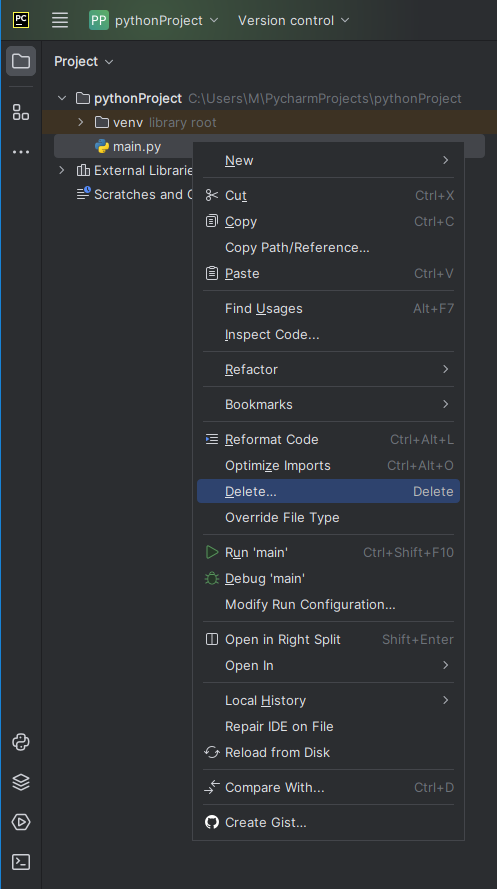Click the Reformat Code icon

[x=212, y=439]
